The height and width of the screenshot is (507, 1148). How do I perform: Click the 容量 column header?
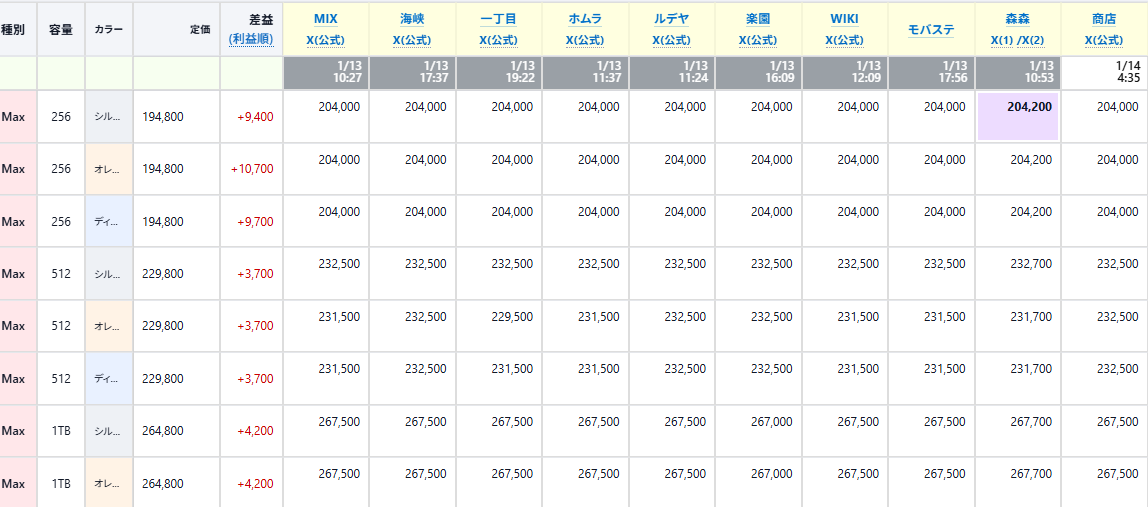pos(61,29)
